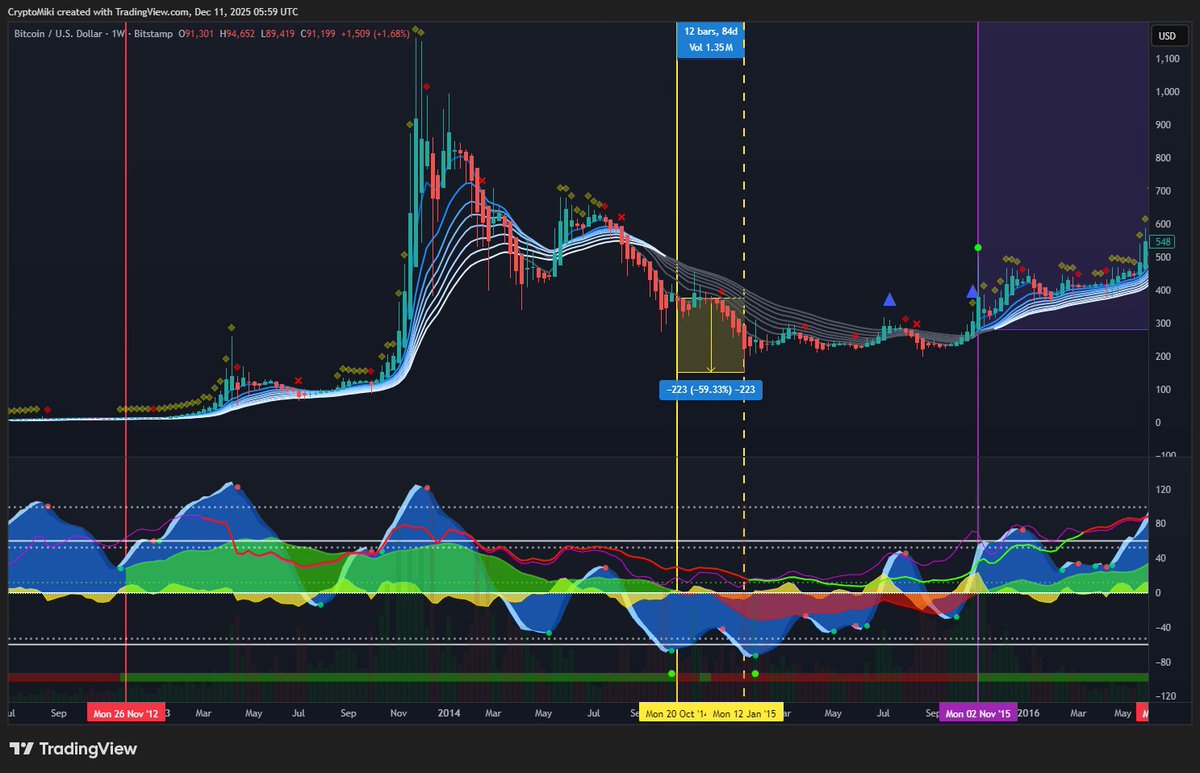
Task: Click the red X marker near July 2013 candles
Action: [299, 380]
